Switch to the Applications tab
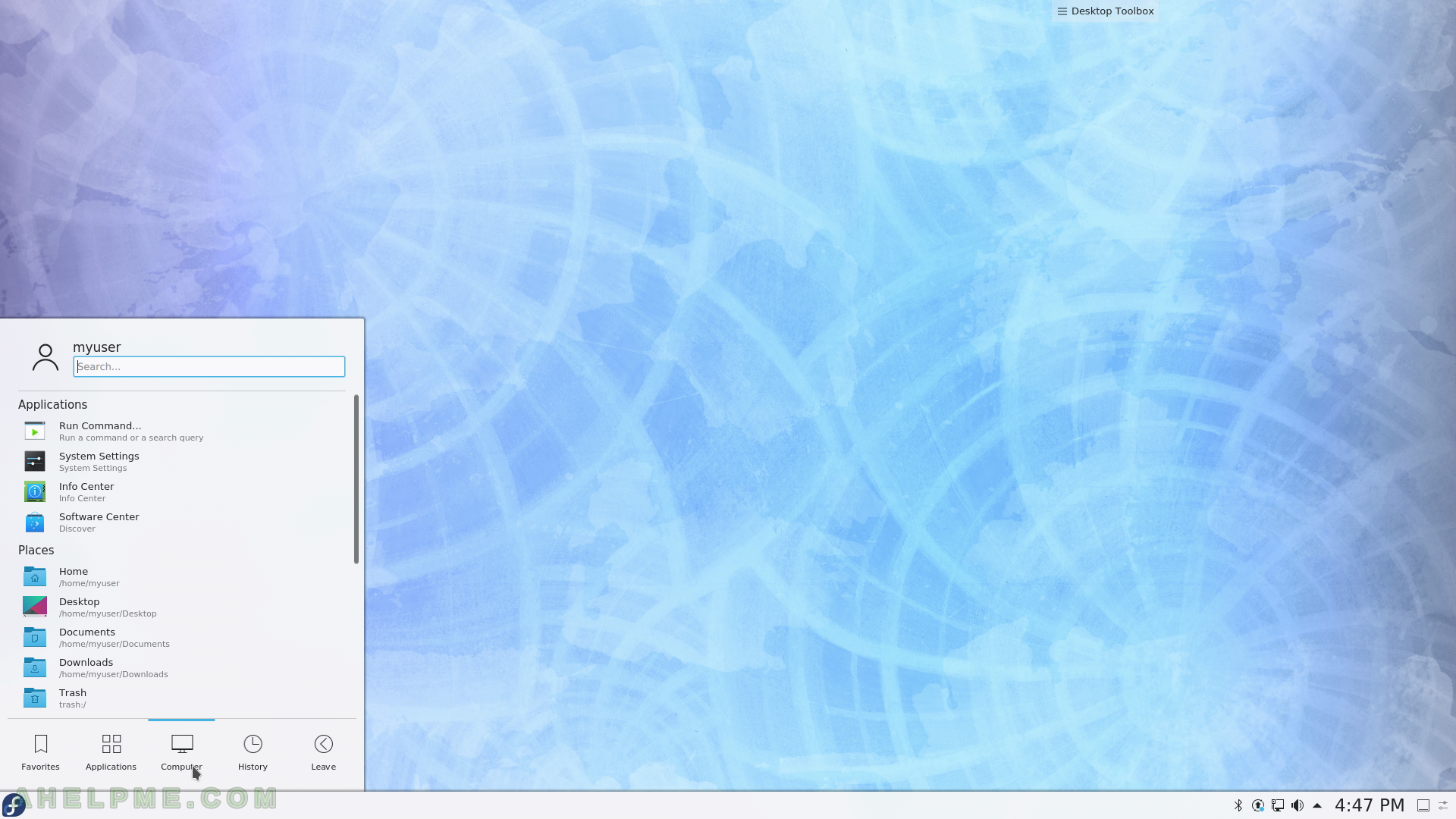The width and height of the screenshot is (1456, 819). 111,752
